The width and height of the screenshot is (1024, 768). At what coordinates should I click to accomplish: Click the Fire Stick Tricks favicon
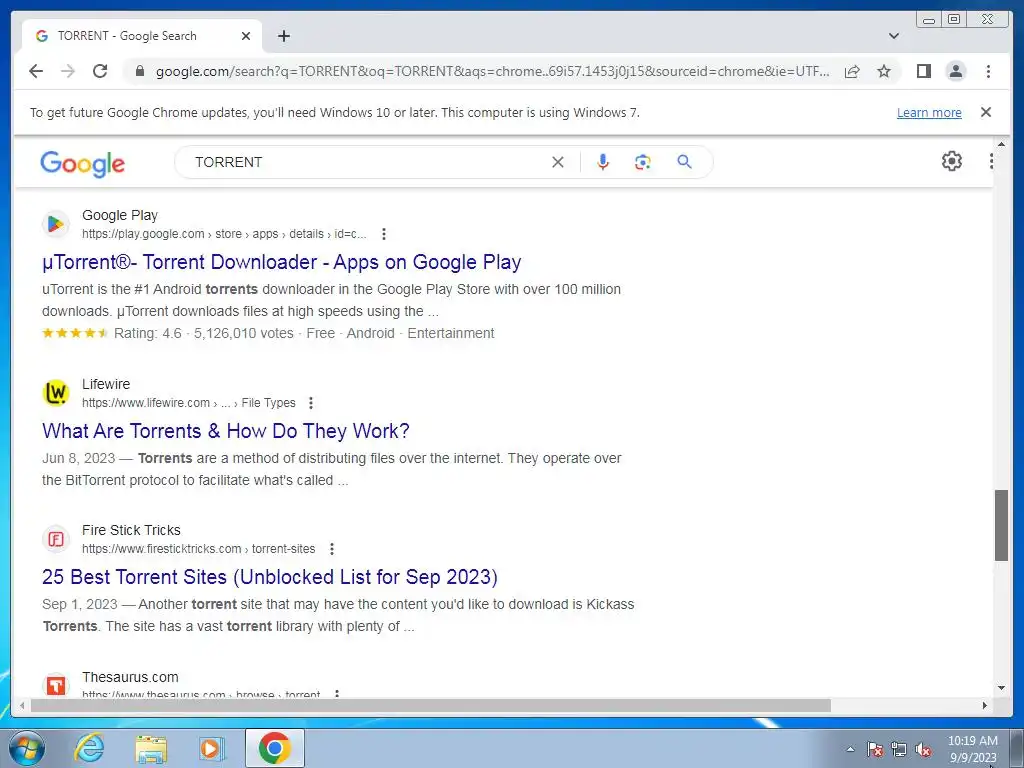click(x=56, y=539)
